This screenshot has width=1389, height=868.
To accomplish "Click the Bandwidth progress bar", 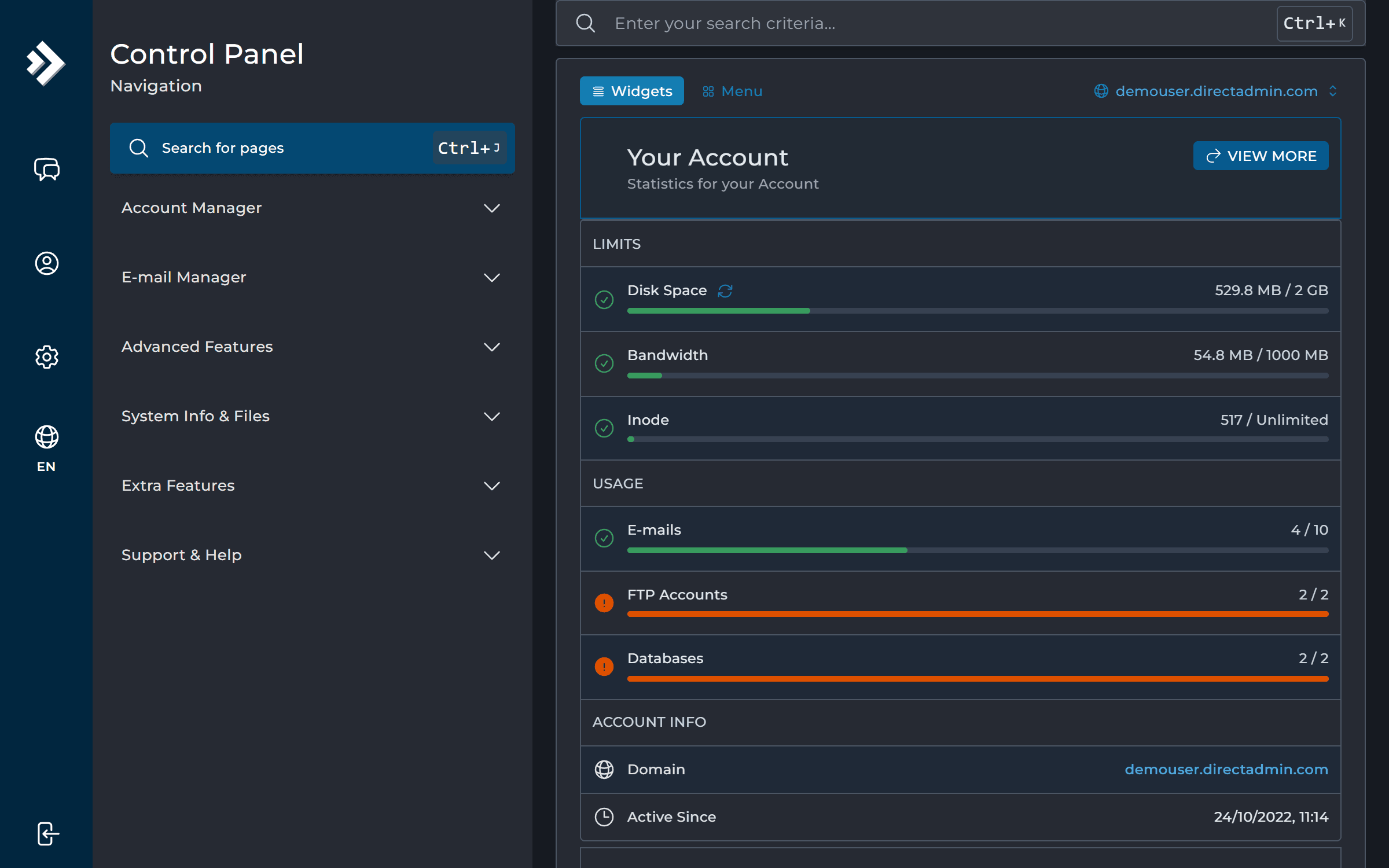I will point(978,376).
